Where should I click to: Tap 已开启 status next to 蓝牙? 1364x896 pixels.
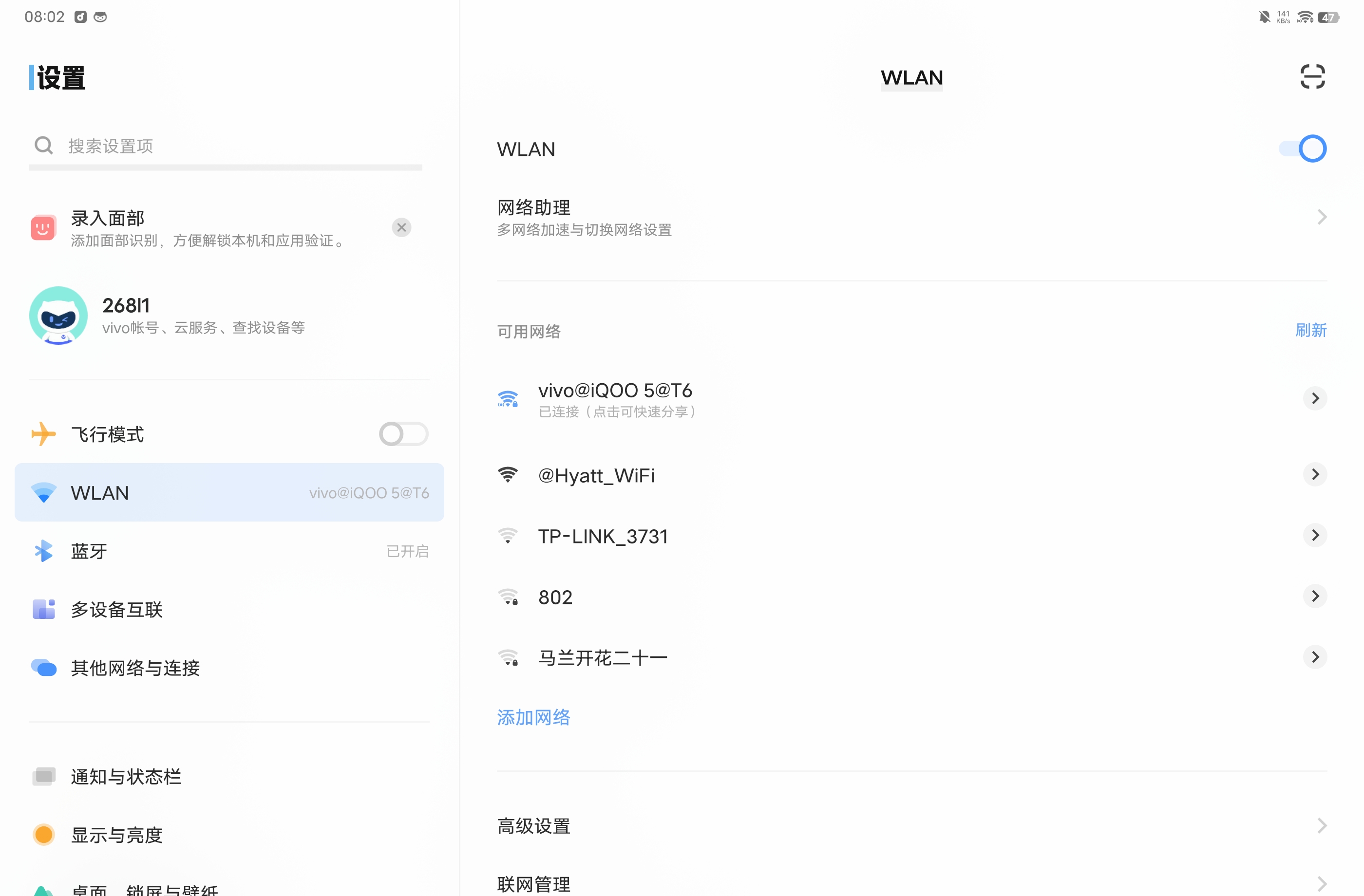pyautogui.click(x=407, y=551)
